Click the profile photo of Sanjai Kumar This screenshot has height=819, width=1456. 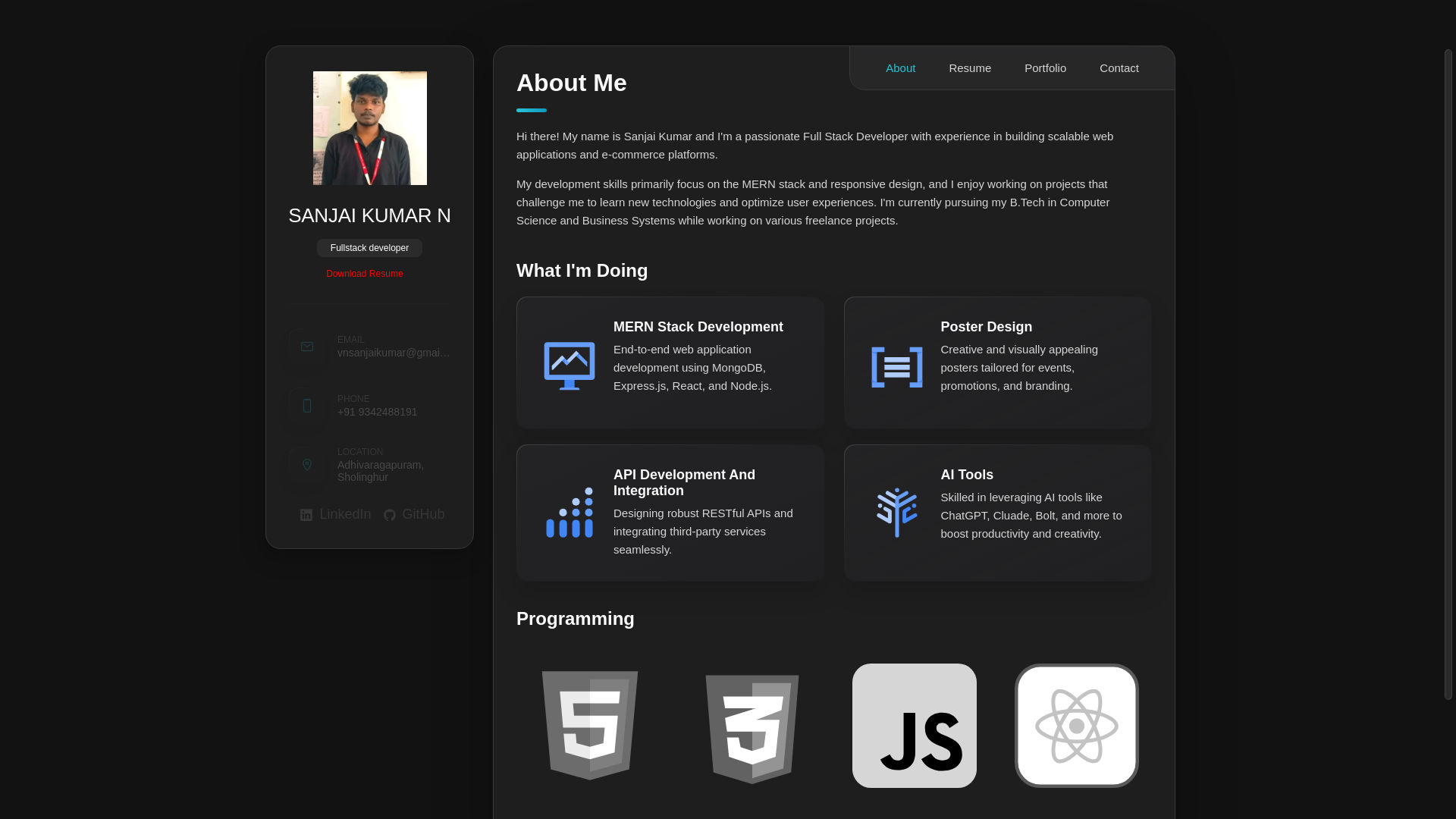pyautogui.click(x=370, y=128)
